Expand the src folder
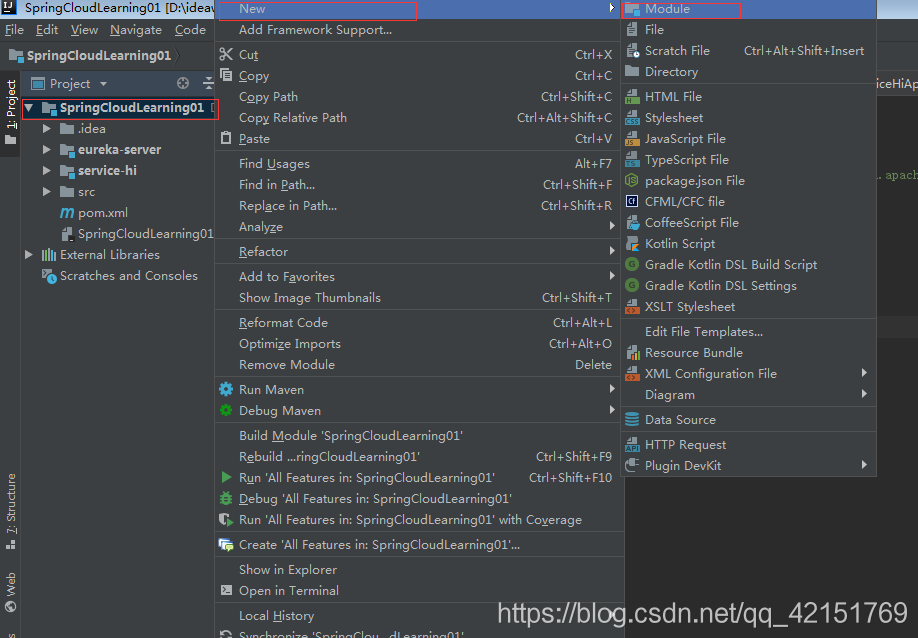The height and width of the screenshot is (638, 918). click(46, 192)
